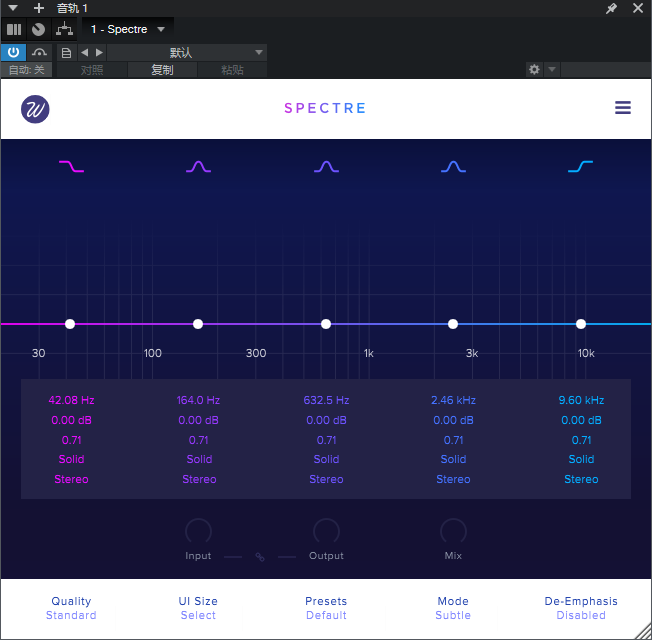Select the 42.08 Hz band node
This screenshot has width=652, height=640.
(x=70, y=324)
